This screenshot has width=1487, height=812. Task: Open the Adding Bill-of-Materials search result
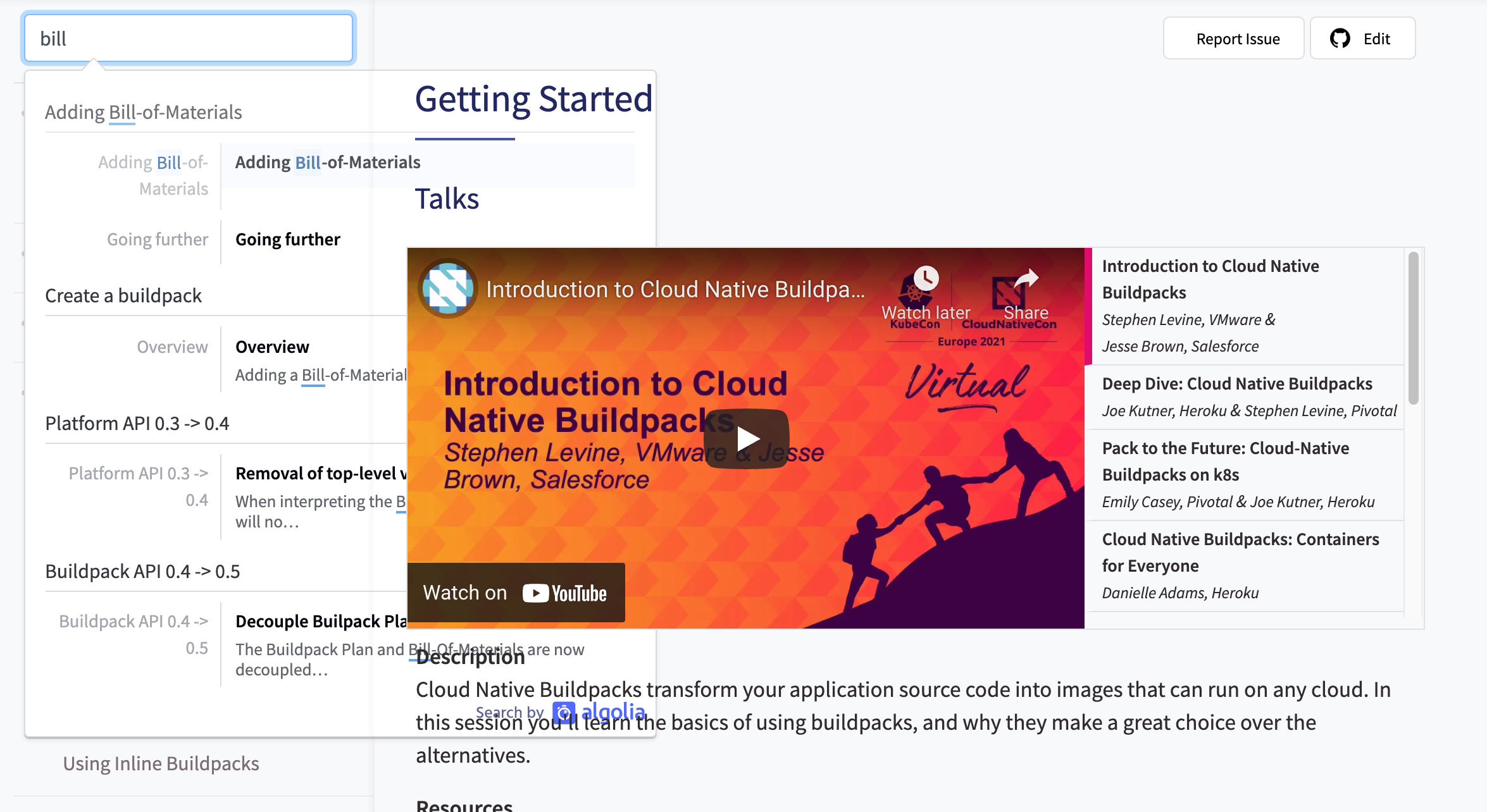point(327,163)
